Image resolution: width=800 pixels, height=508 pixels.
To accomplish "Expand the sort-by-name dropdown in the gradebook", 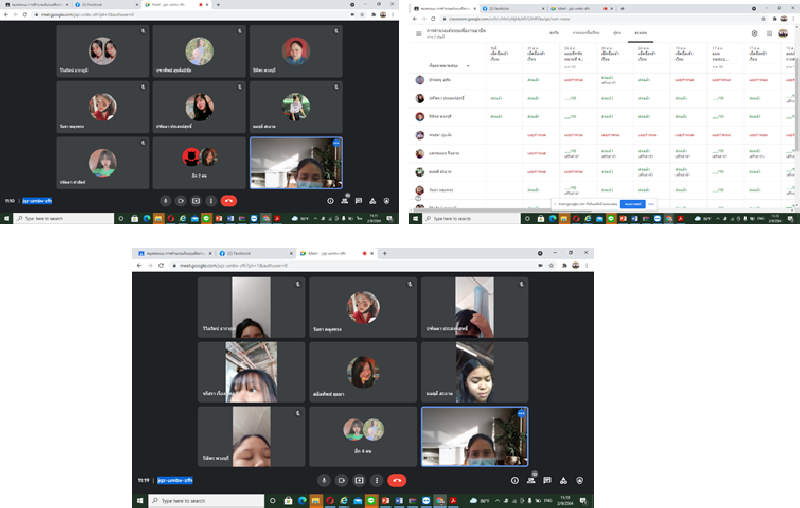I will (467, 65).
